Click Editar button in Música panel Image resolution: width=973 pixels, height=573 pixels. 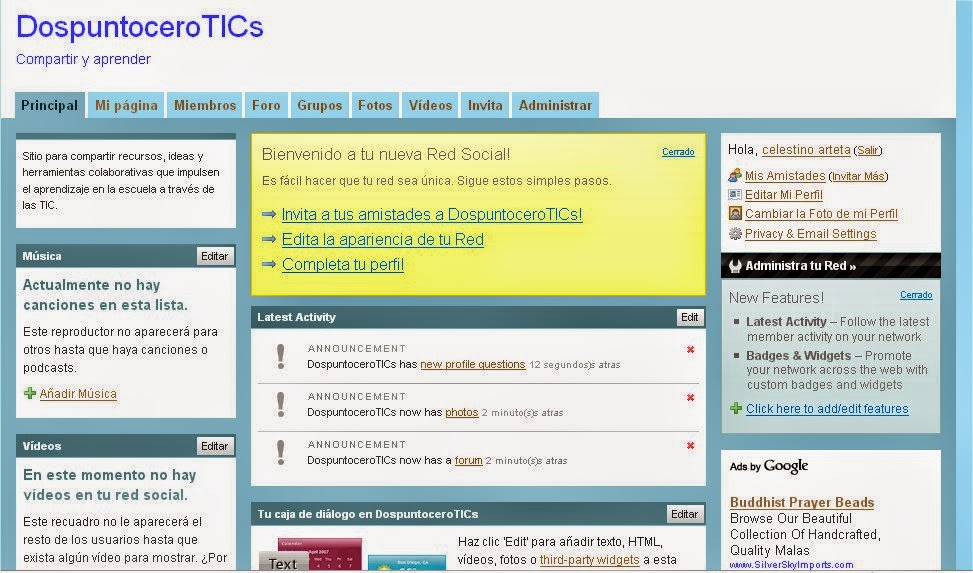pos(215,256)
